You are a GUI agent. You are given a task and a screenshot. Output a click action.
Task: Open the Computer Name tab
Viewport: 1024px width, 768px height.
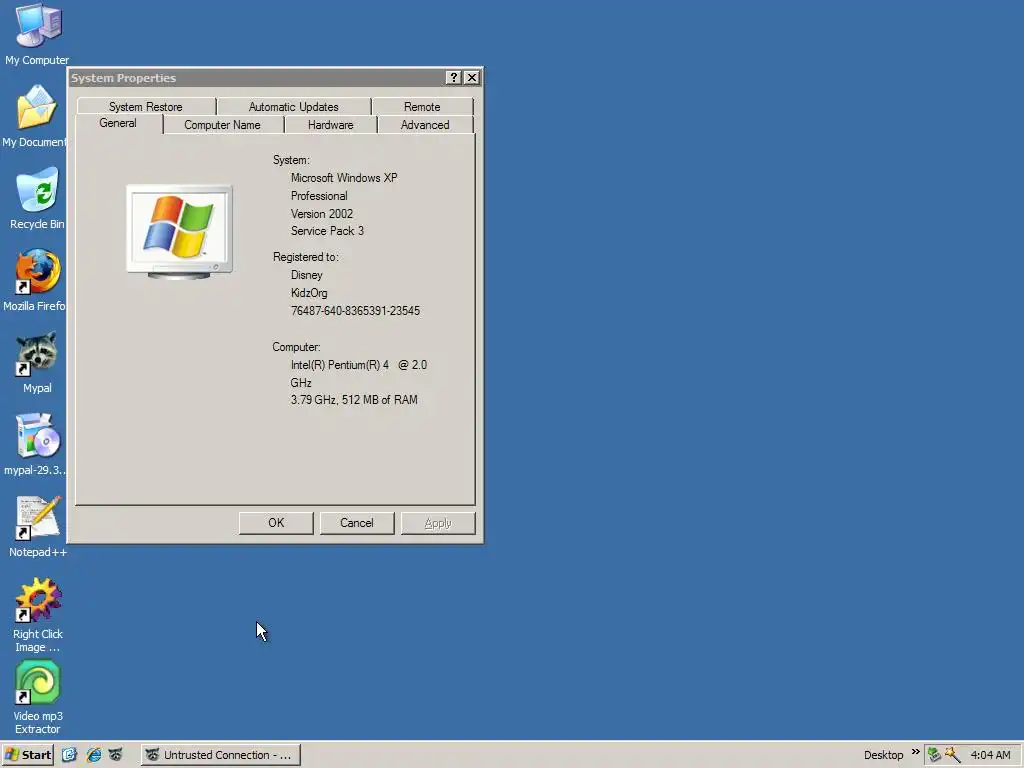222,125
